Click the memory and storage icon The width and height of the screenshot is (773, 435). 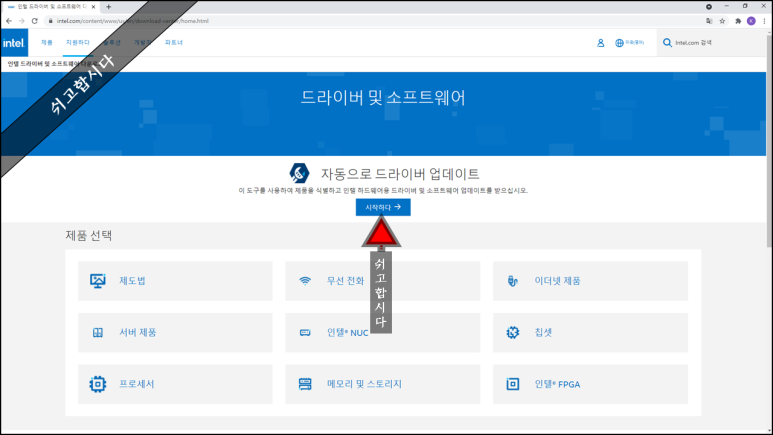[305, 384]
